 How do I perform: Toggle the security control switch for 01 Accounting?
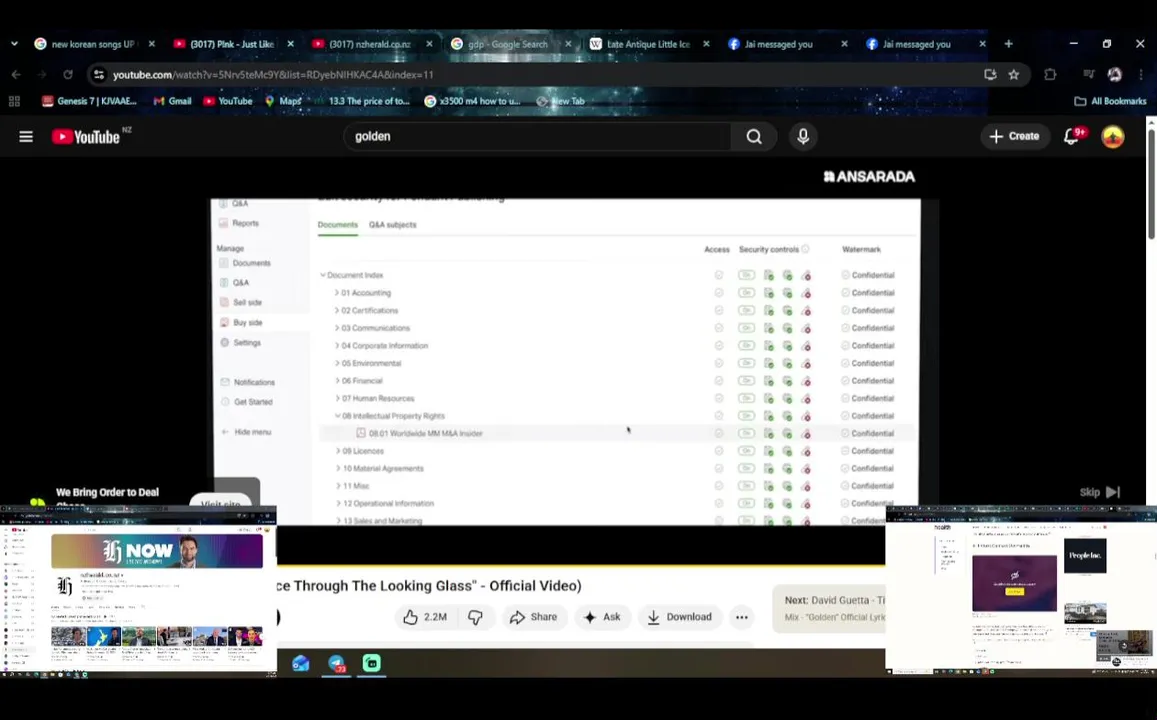click(747, 293)
